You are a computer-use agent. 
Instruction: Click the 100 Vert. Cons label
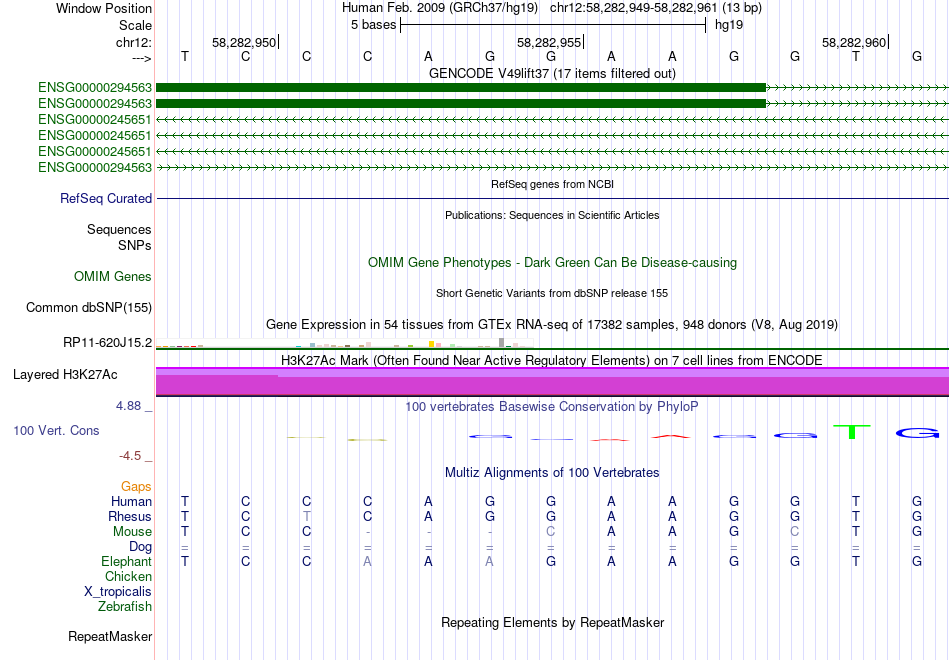(56, 430)
